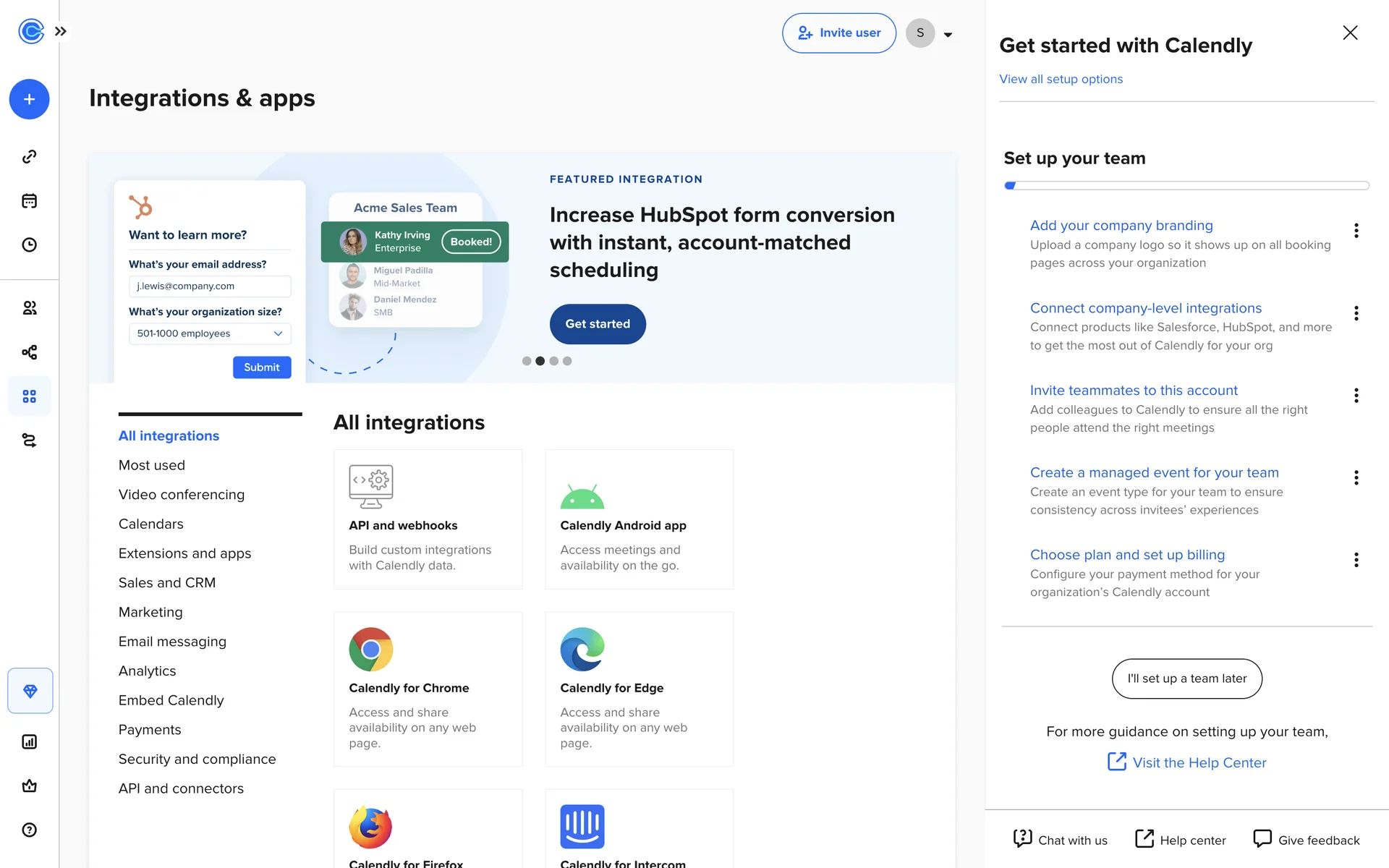Click the blue plus create button
The image size is (1389, 868).
29,99
